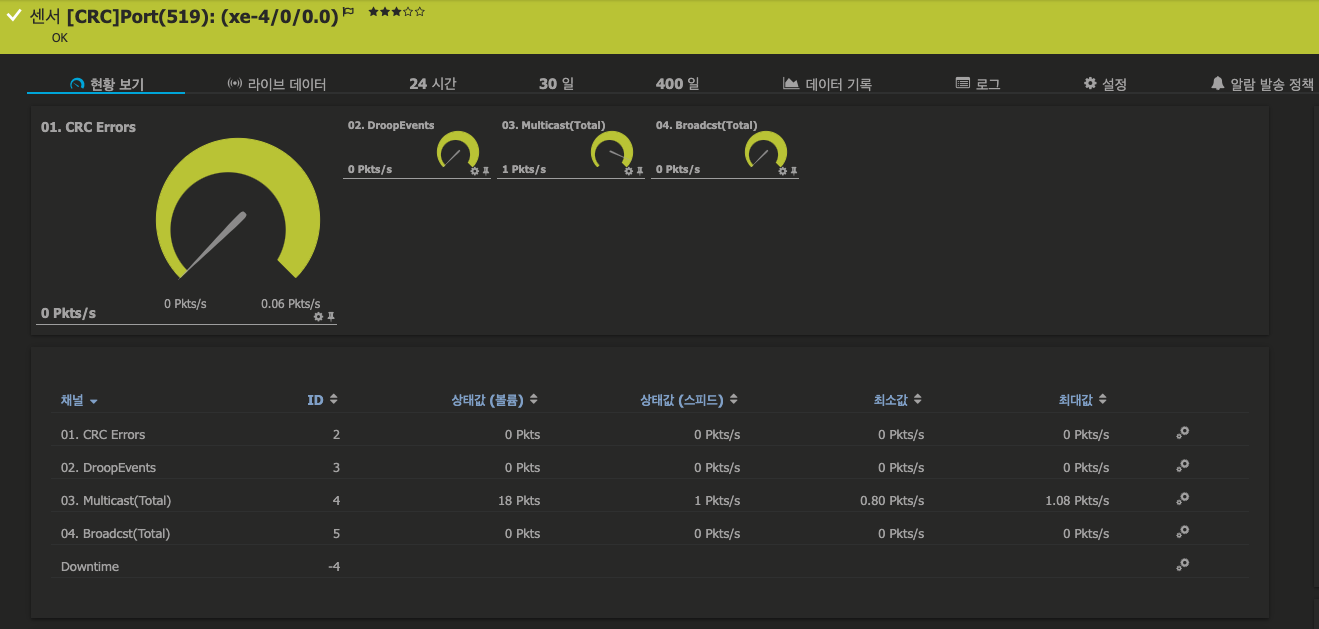
Task: Click the small Multicast(Total) gauge dial
Action: point(613,150)
